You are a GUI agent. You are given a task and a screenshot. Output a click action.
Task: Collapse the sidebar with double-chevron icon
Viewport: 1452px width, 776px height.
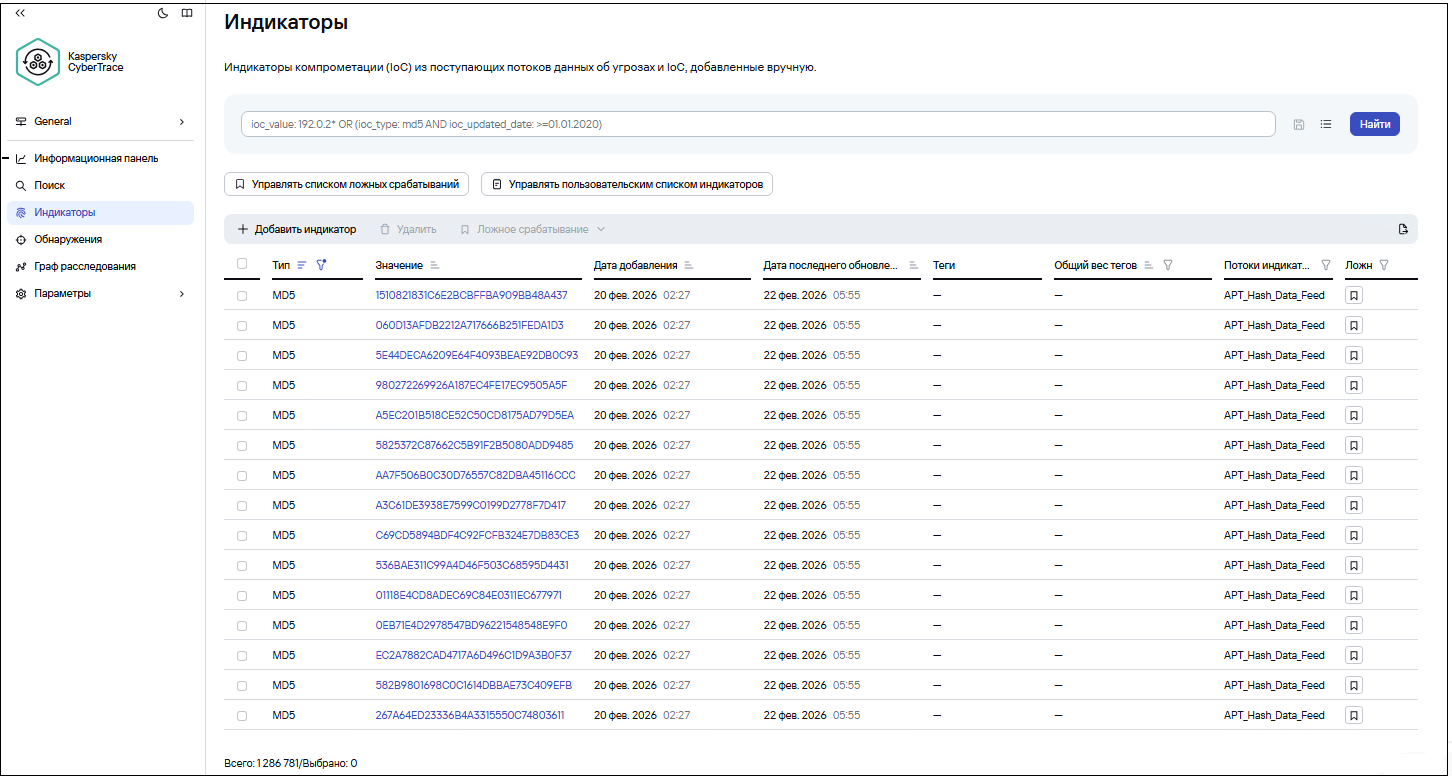pos(20,13)
